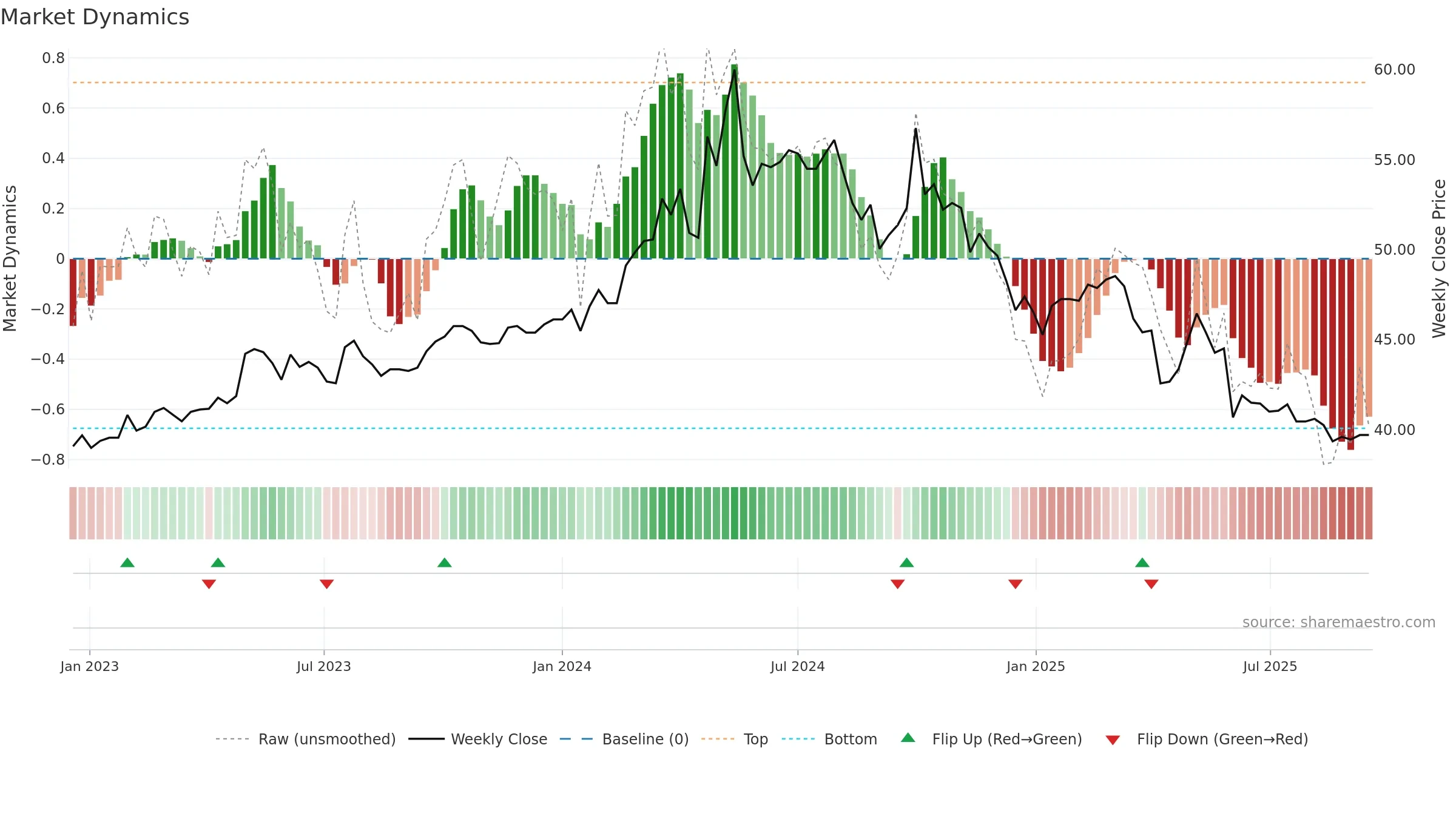Toggle the Weekly Close legend entry
Viewport: 1456px width, 819px height.
pos(478,739)
